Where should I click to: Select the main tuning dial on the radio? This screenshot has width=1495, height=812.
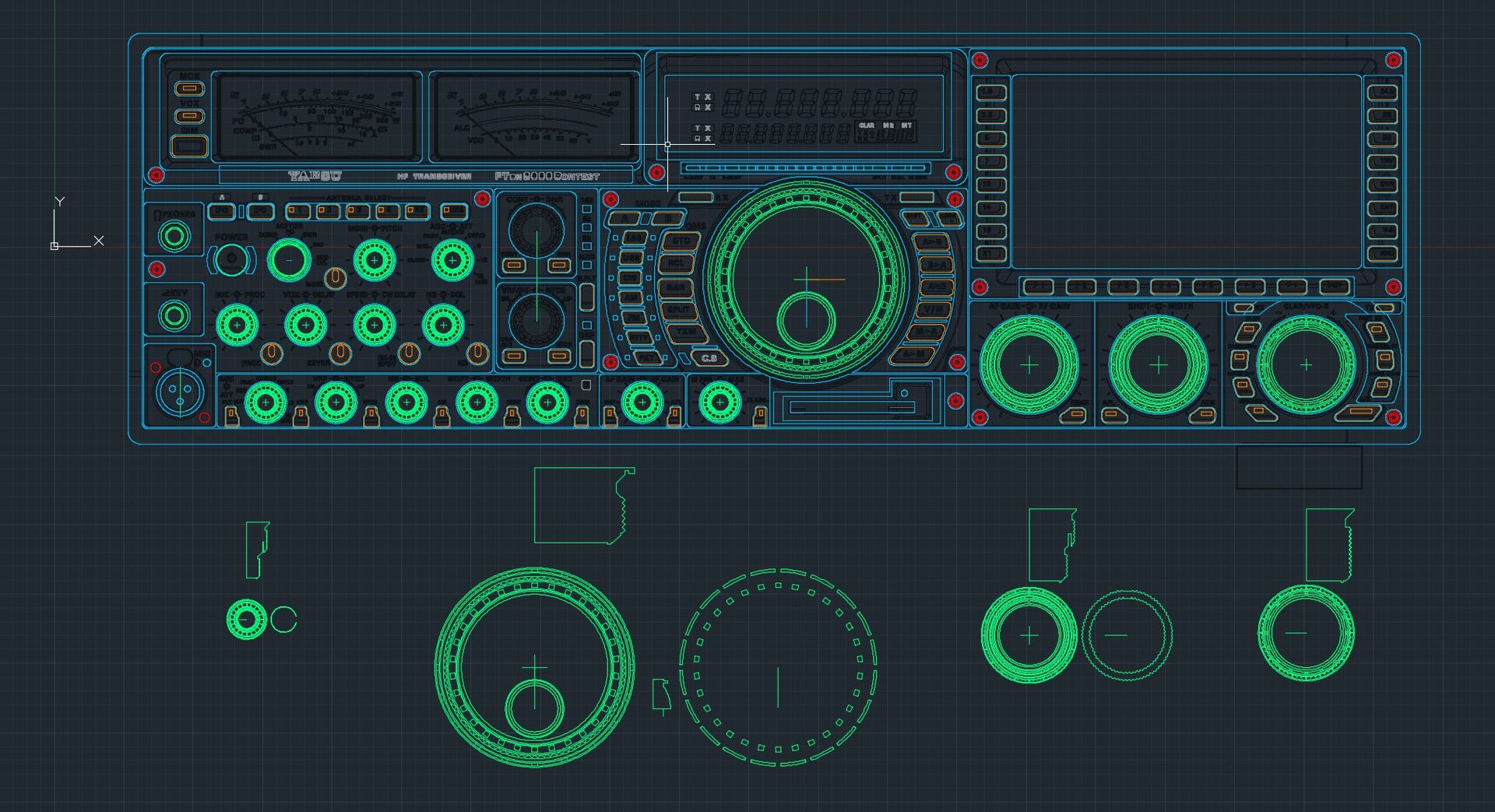point(806,279)
